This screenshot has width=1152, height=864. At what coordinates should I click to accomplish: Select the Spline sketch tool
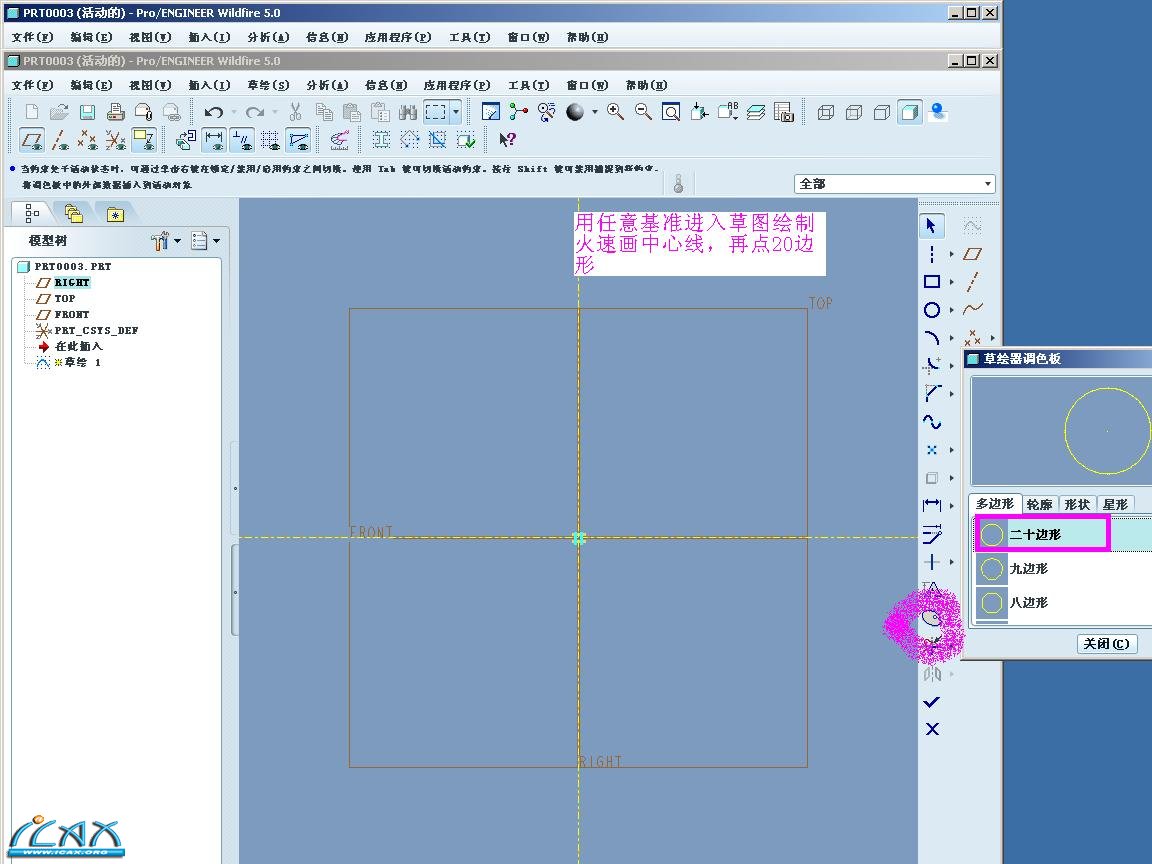pos(932,422)
